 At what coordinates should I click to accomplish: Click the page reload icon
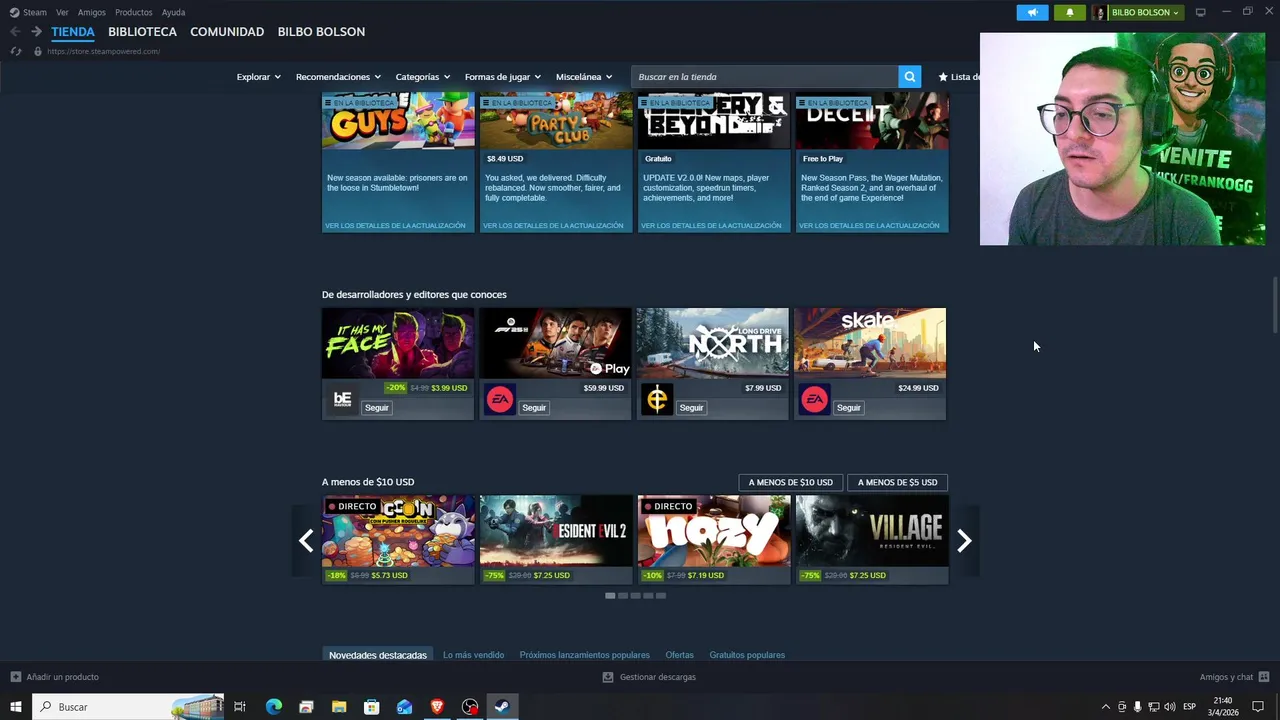tap(15, 51)
